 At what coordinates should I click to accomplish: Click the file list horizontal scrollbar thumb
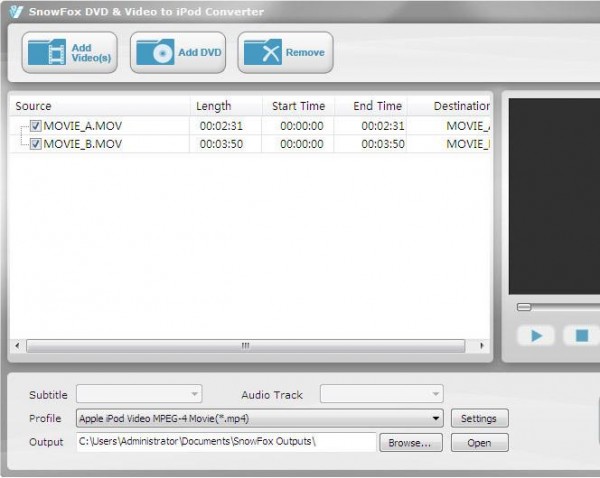click(246, 346)
